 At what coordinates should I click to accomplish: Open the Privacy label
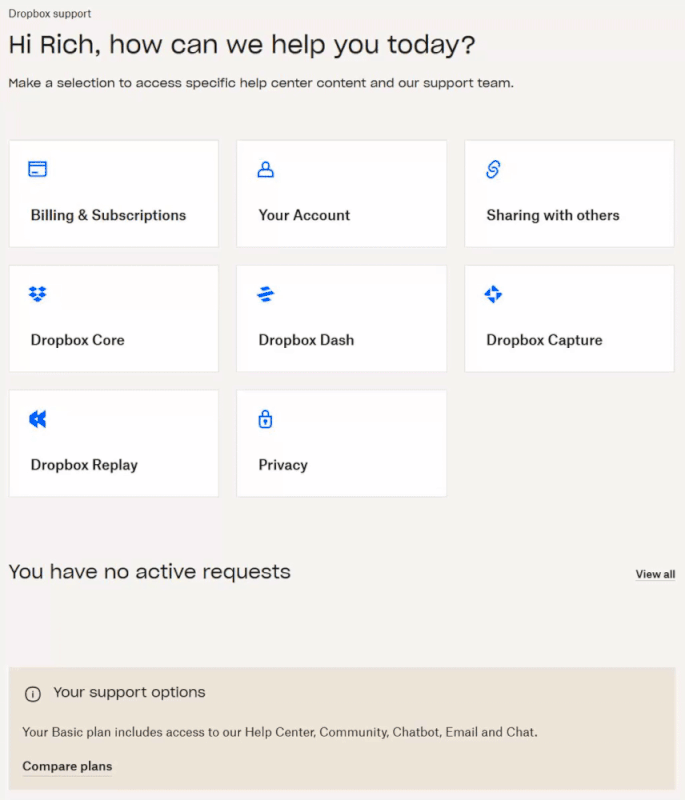click(x=283, y=465)
